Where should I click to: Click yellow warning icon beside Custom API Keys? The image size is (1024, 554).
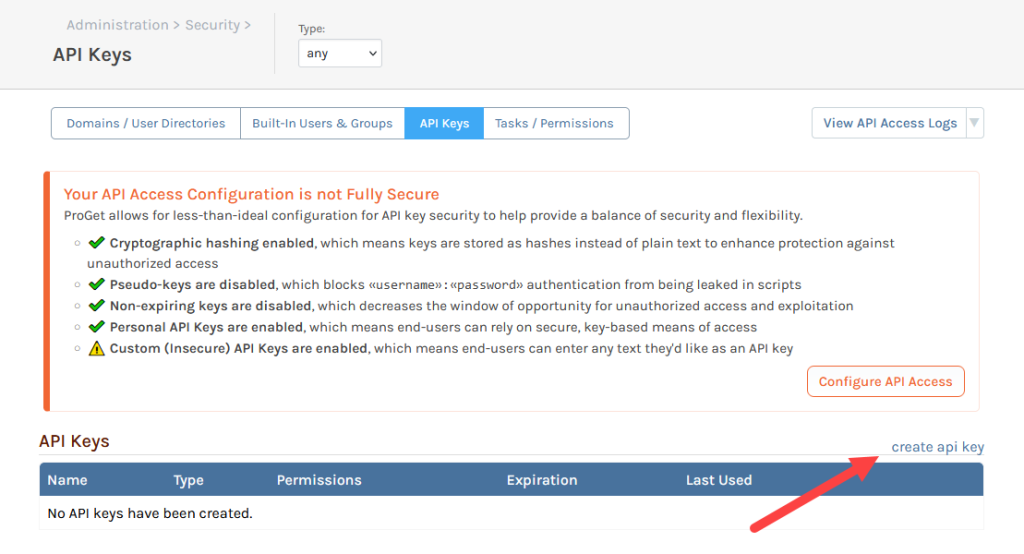97,348
